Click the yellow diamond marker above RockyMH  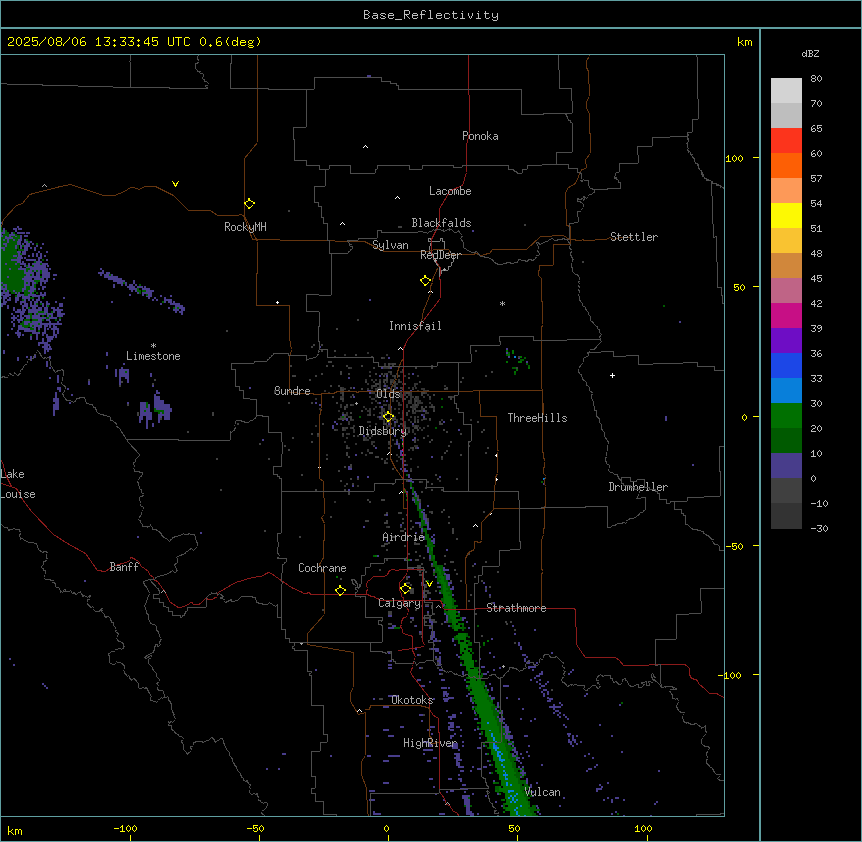(x=250, y=203)
